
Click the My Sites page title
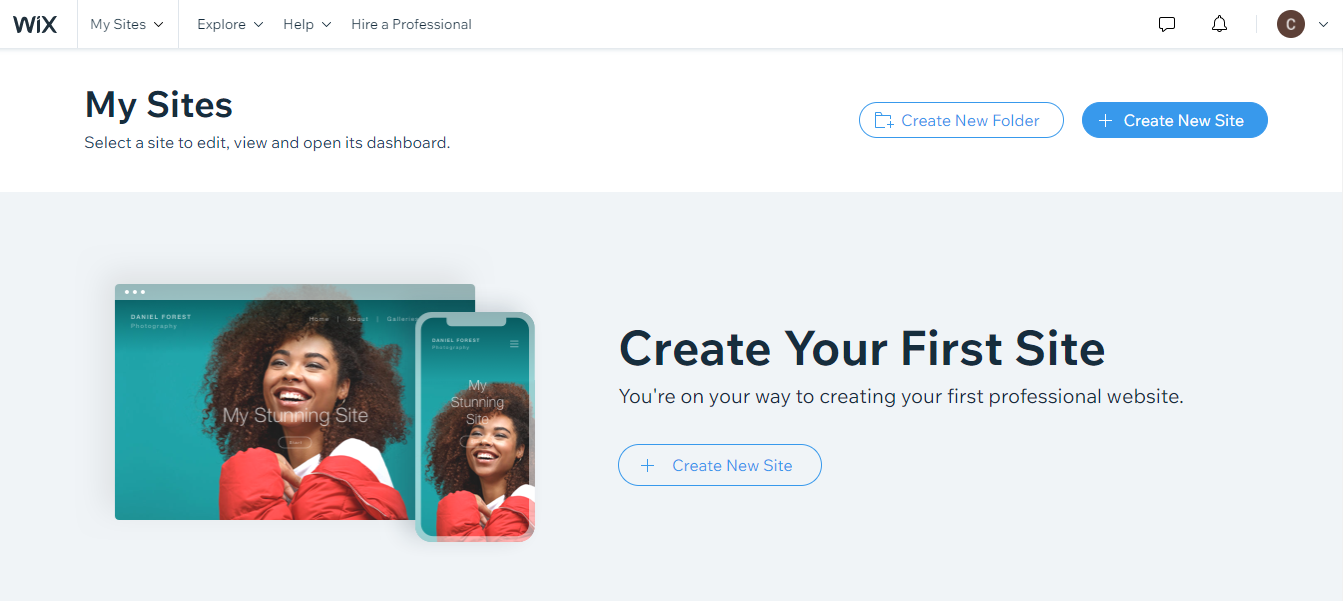click(159, 105)
